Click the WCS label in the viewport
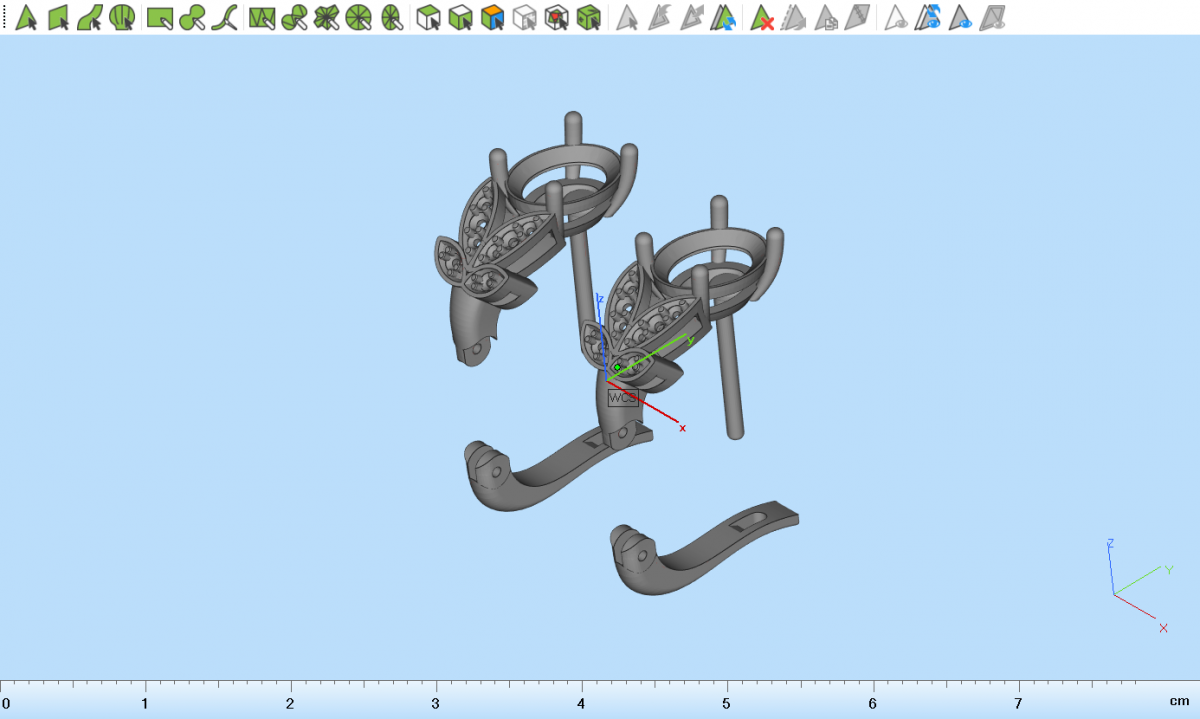The image size is (1200, 719). pos(622,398)
